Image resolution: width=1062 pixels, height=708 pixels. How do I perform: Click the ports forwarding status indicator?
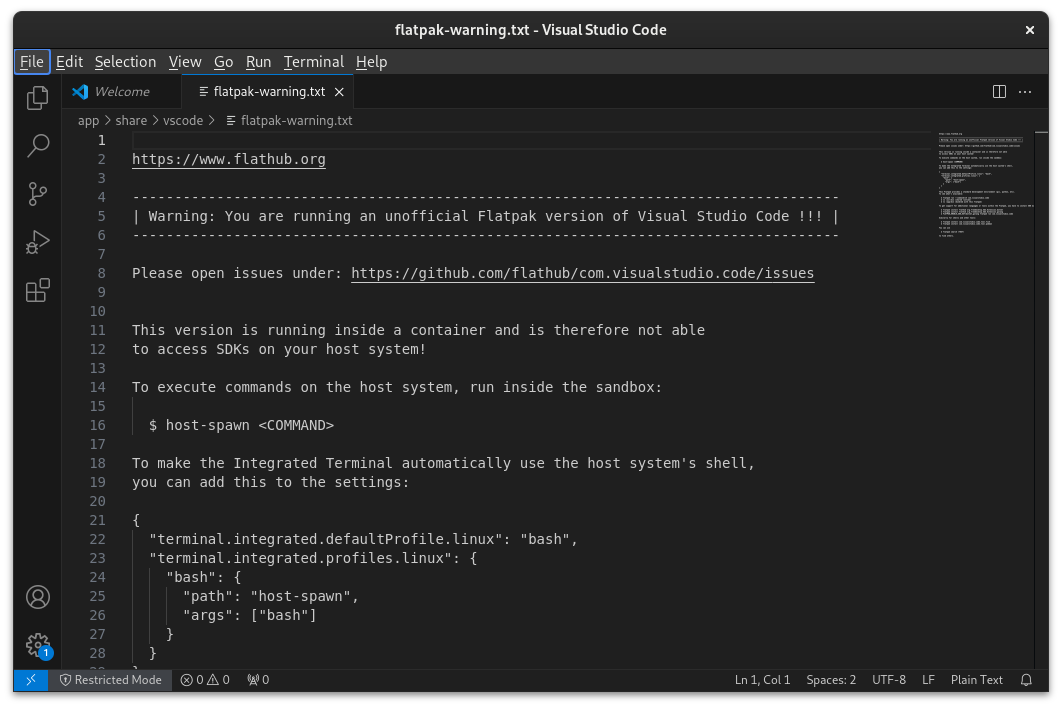[x=257, y=680]
